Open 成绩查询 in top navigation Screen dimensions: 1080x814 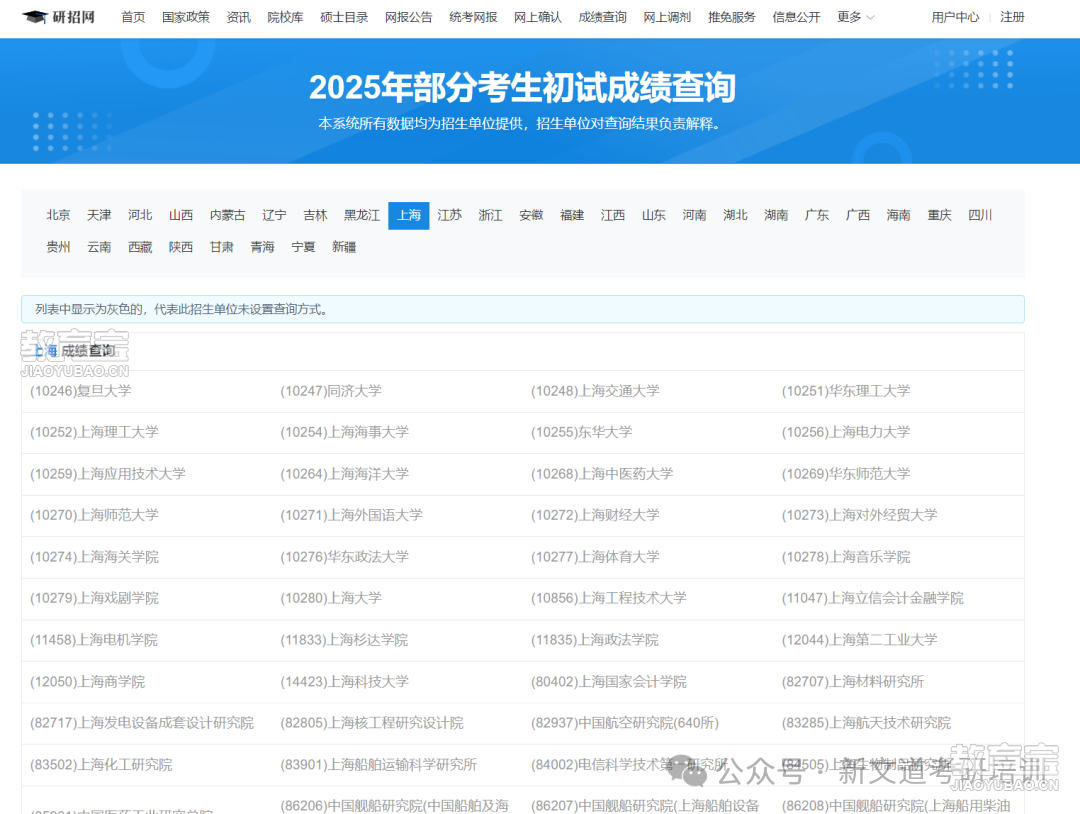tap(603, 17)
